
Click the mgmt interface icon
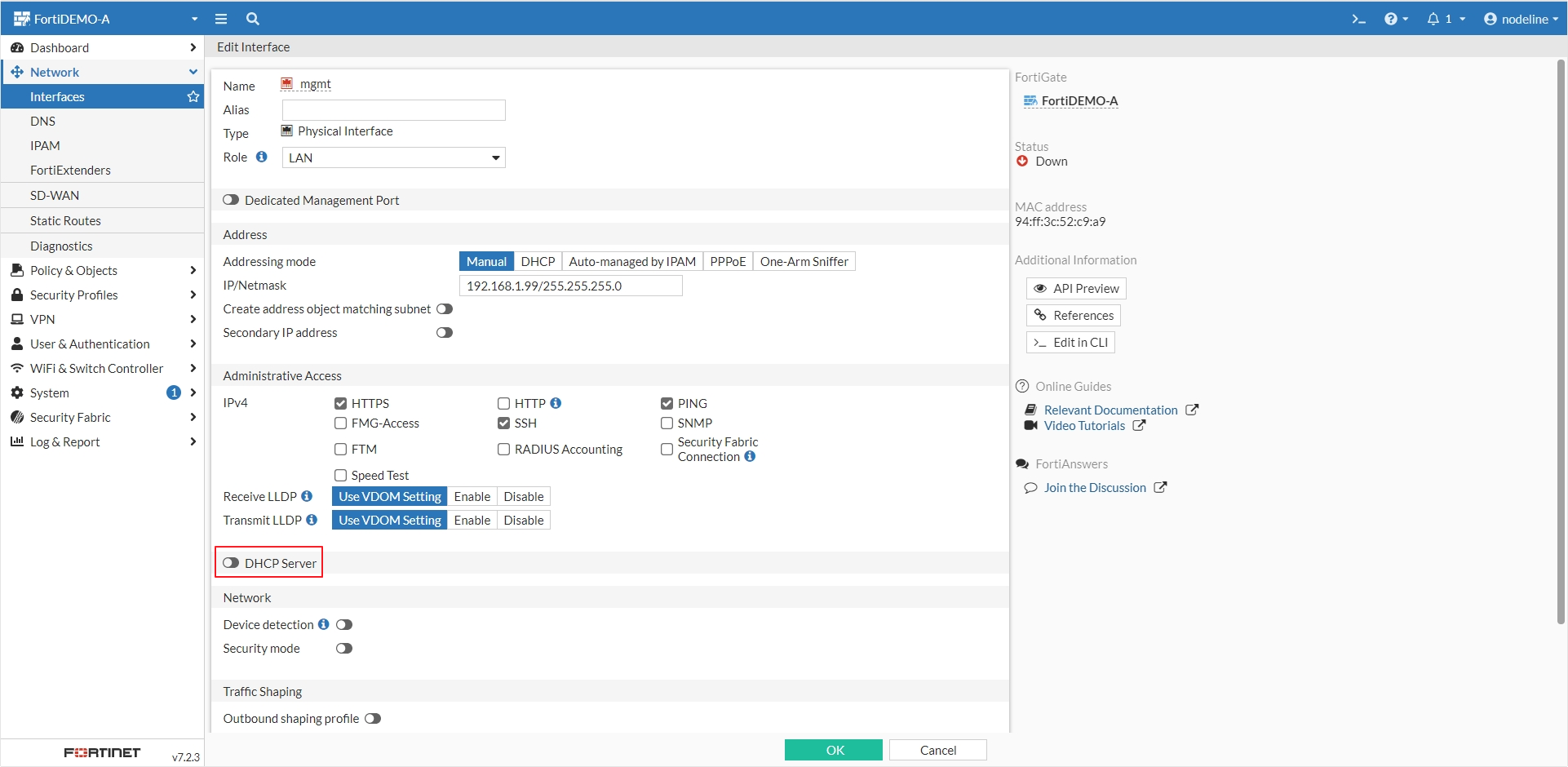[287, 83]
